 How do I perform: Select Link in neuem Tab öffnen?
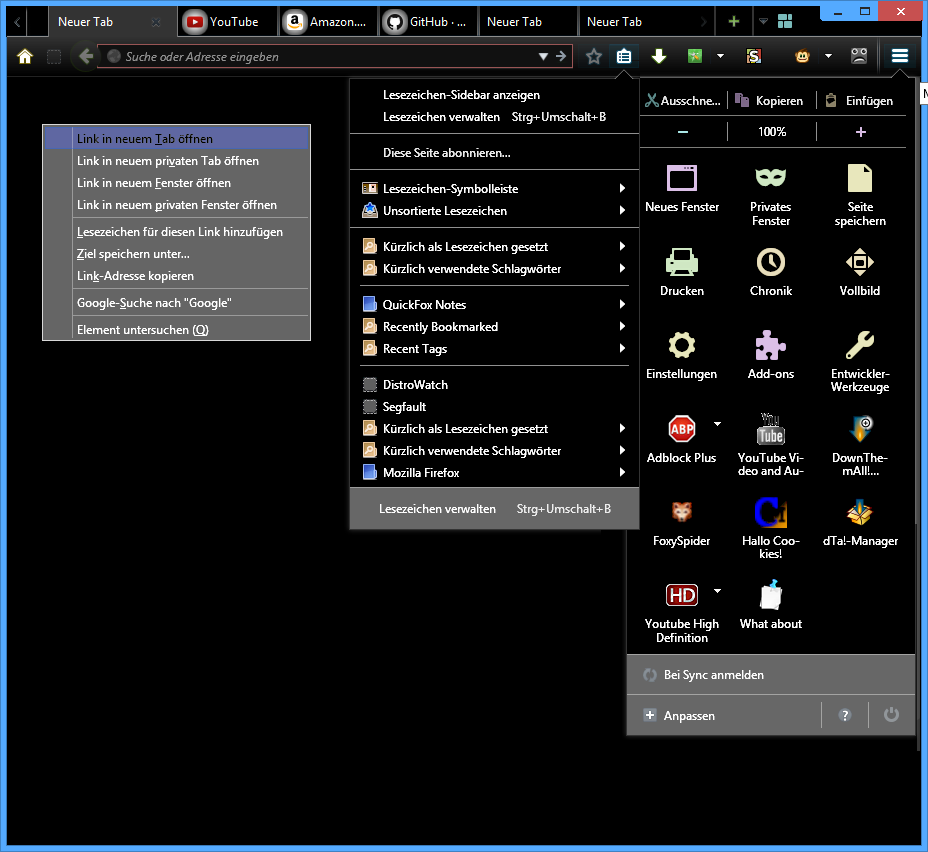[176, 139]
